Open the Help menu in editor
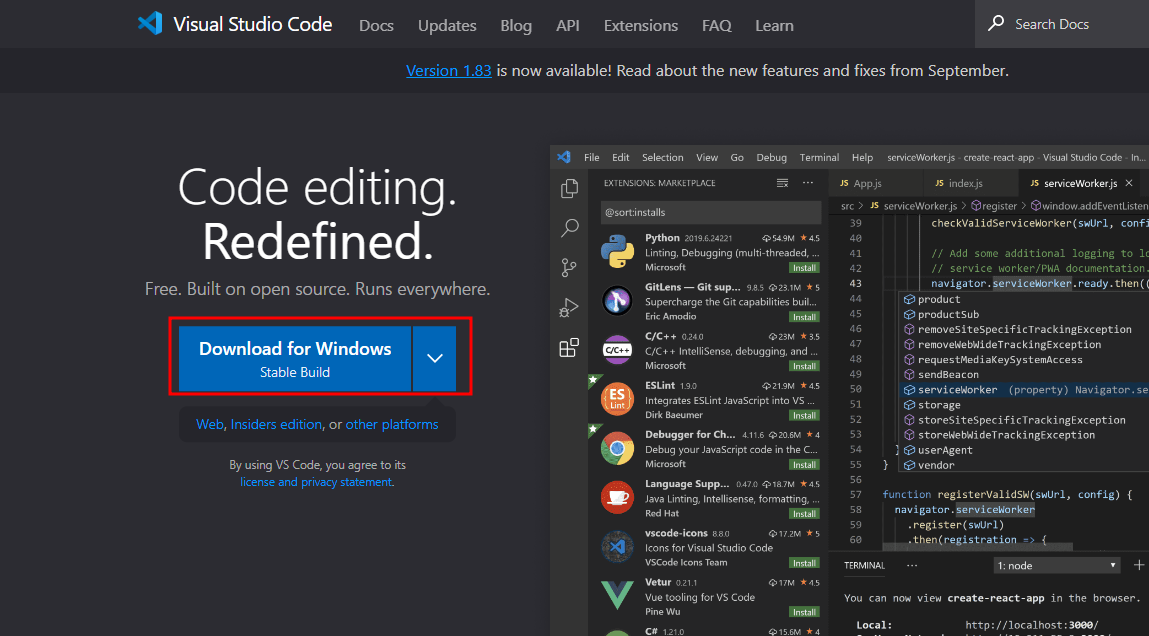This screenshot has height=636, width=1149. click(862, 158)
